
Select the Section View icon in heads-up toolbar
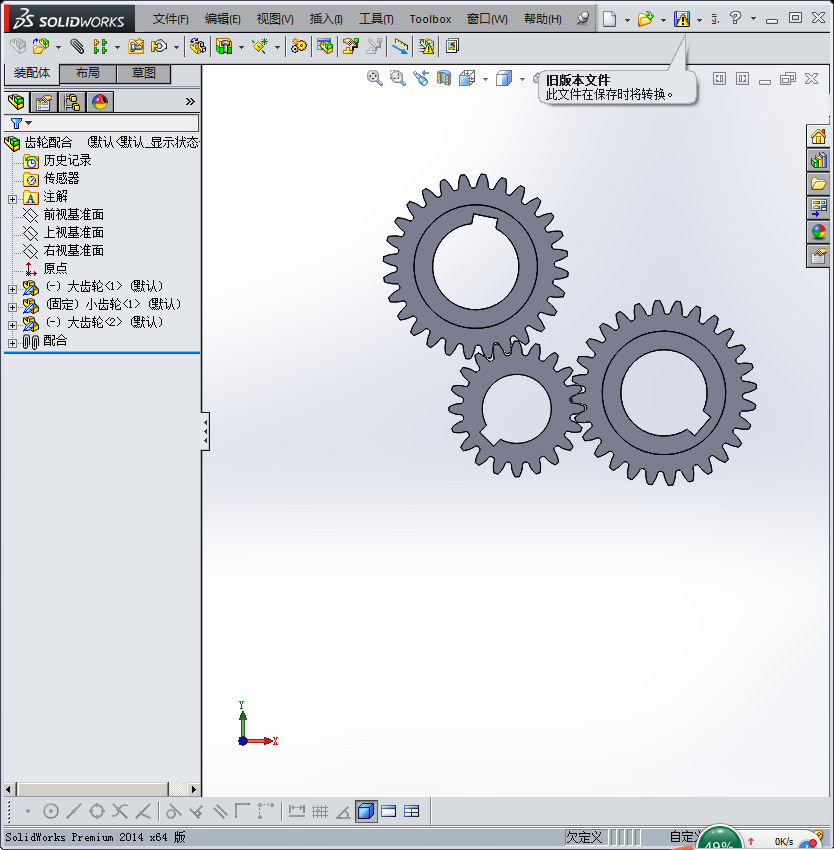(x=444, y=78)
